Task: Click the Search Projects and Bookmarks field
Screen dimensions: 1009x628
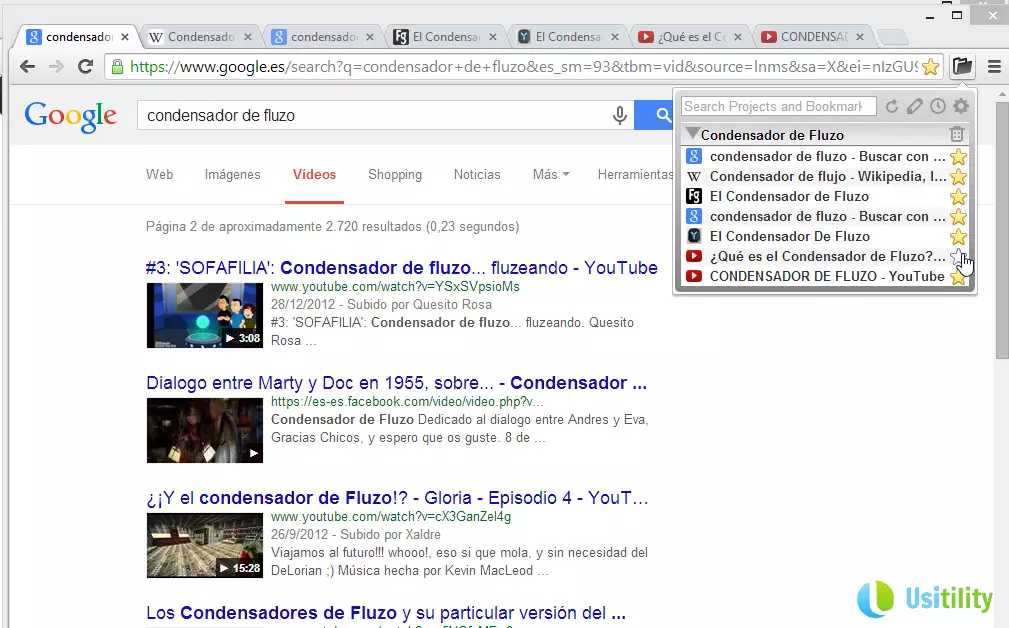Action: (x=778, y=106)
